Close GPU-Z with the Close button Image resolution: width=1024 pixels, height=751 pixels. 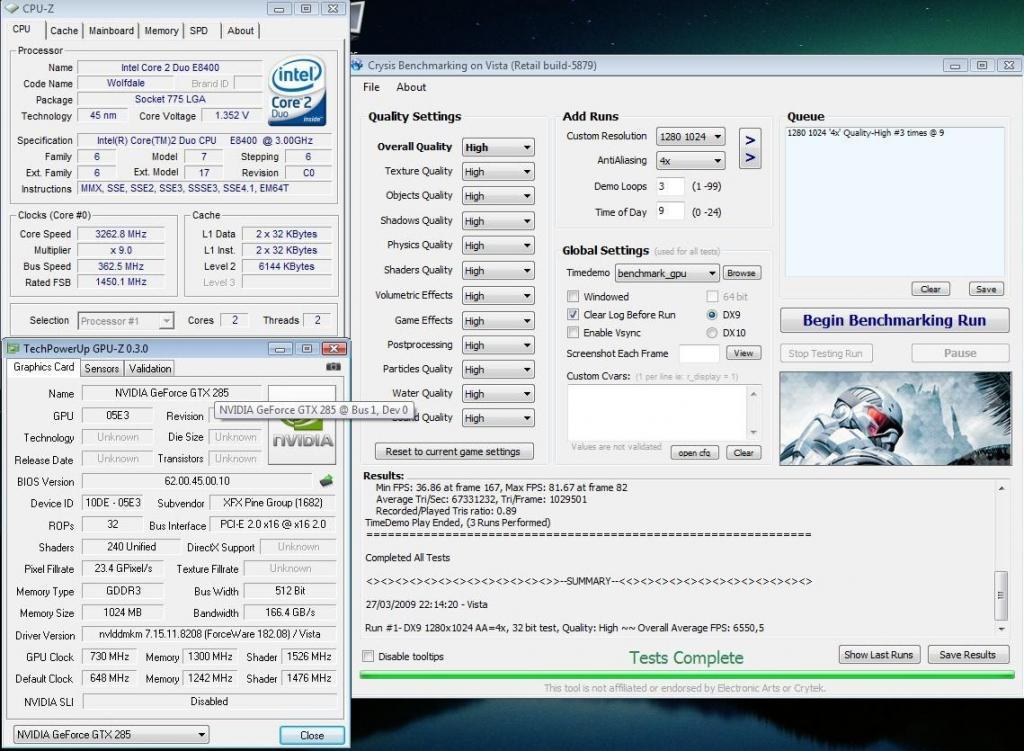(312, 735)
